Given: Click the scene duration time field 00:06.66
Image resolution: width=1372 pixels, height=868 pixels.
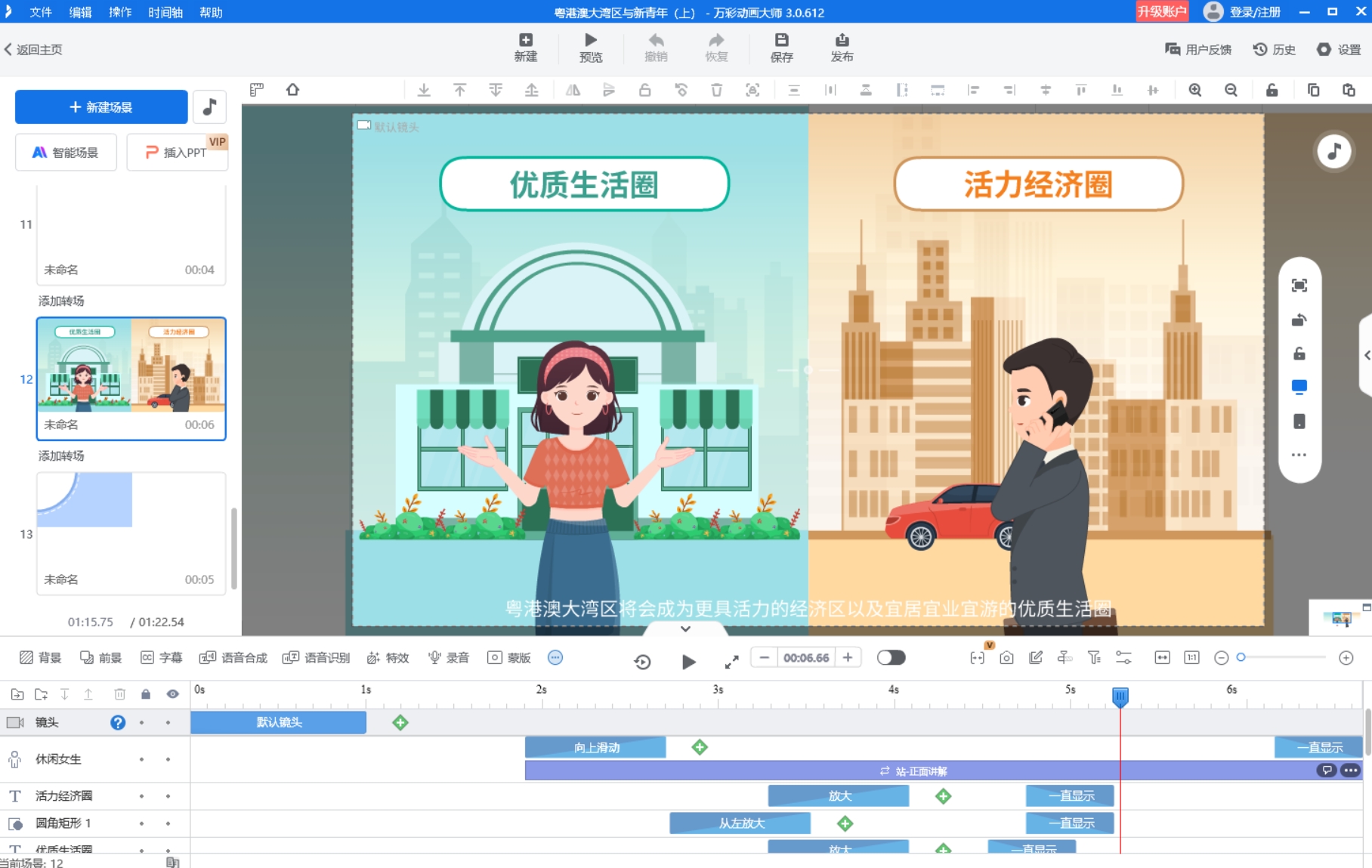Looking at the screenshot, I should (806, 658).
